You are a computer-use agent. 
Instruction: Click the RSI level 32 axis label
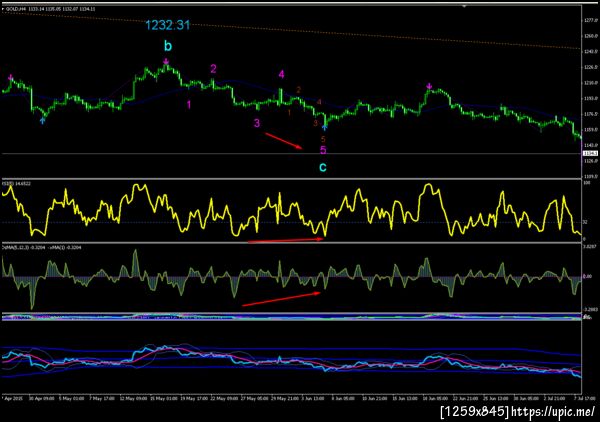point(585,222)
